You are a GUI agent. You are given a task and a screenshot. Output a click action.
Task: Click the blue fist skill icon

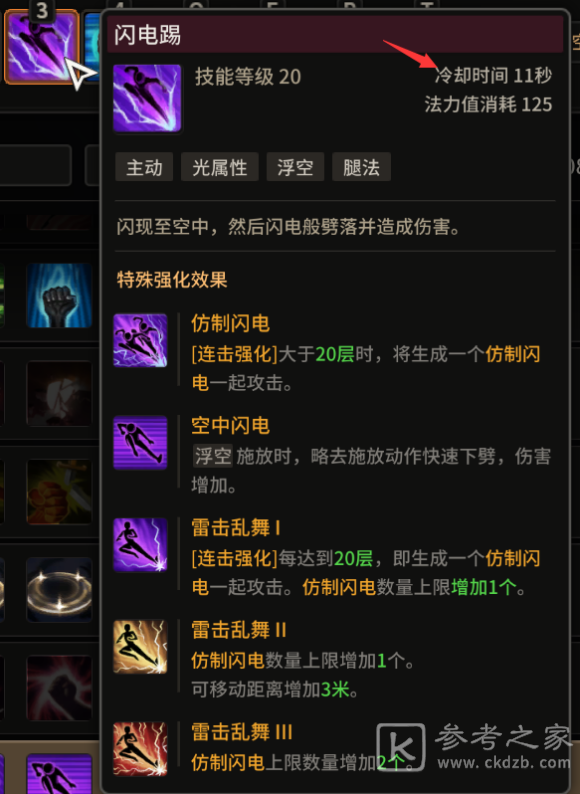[59, 295]
